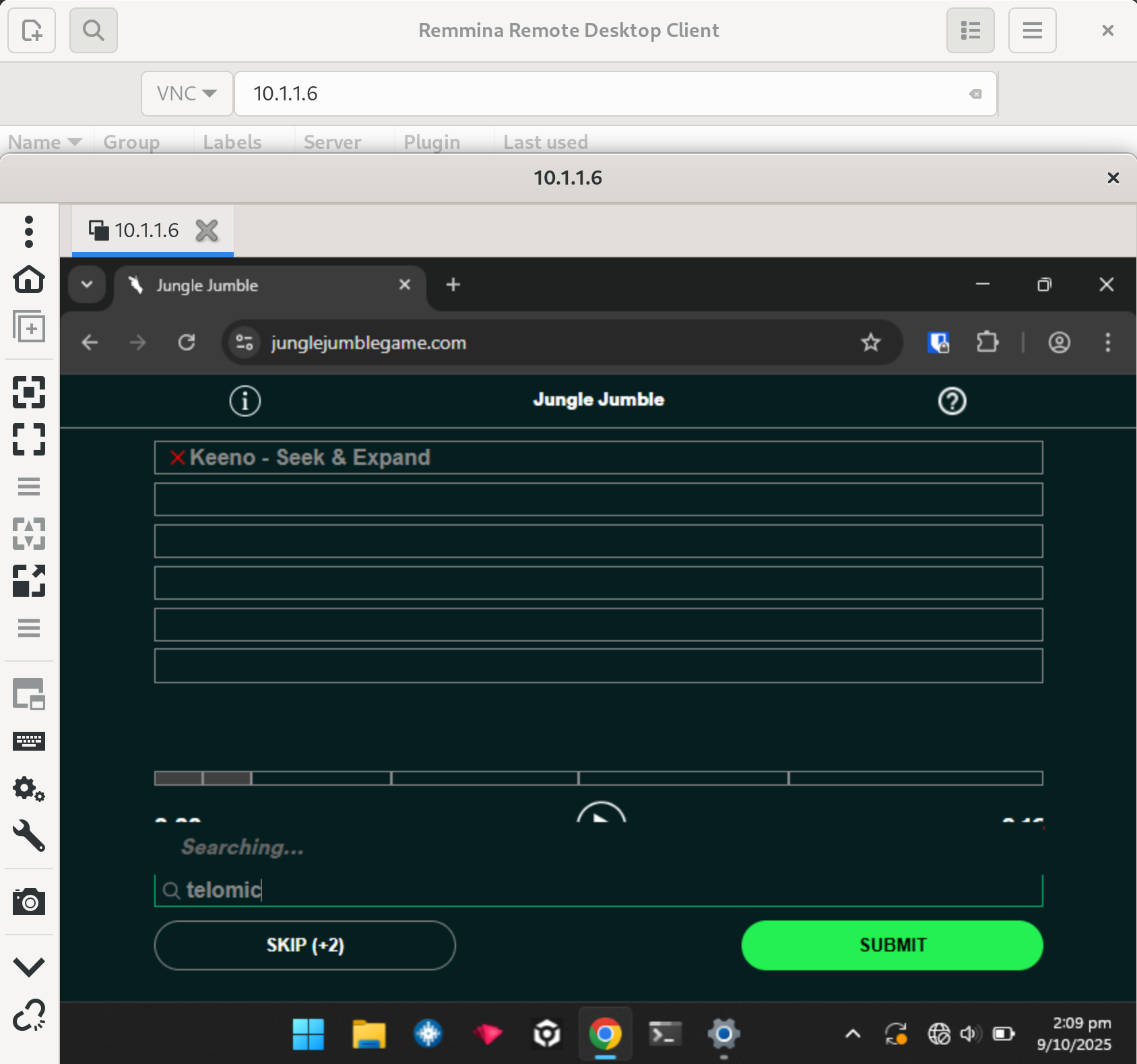Click the Remmina home icon in sidebar
The height and width of the screenshot is (1064, 1137).
(29, 279)
